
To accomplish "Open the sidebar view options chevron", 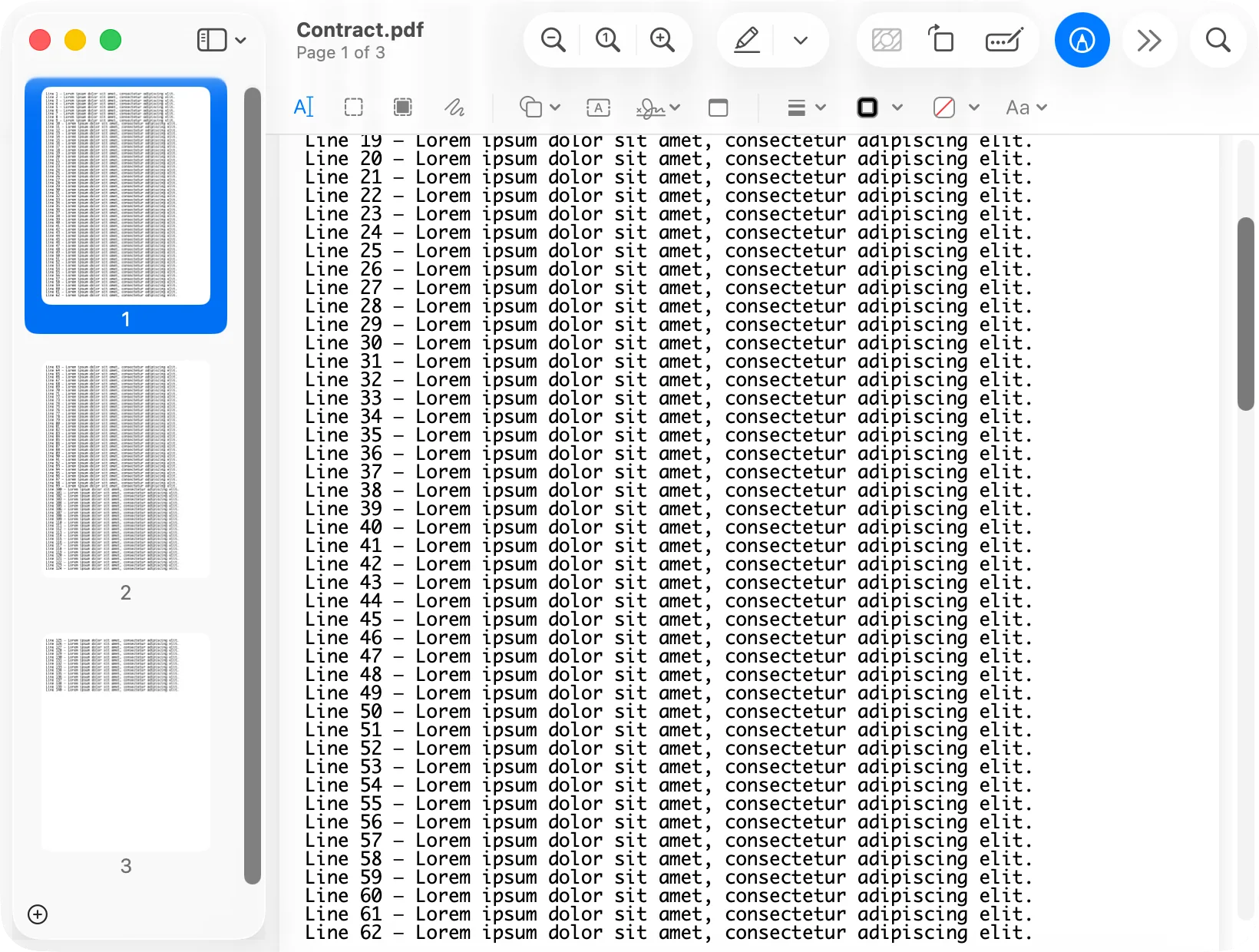I will [x=240, y=40].
